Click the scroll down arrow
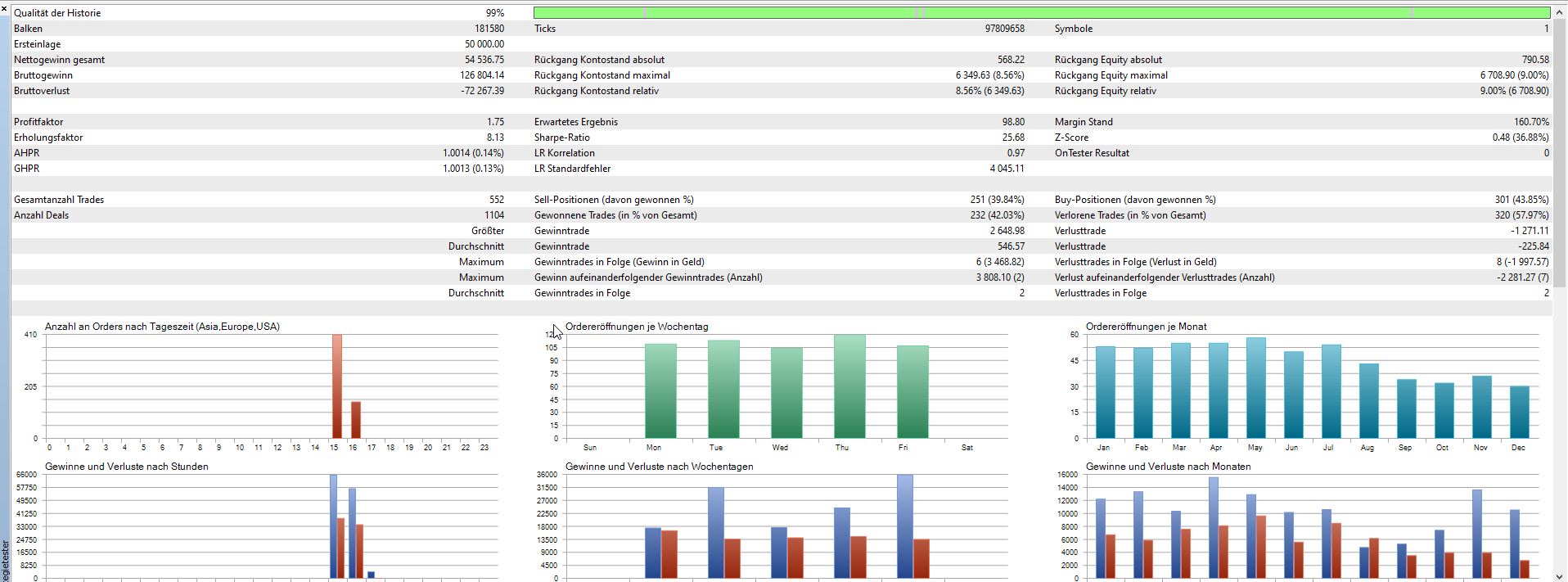Viewport: 1568px width, 582px height. pos(1560,575)
